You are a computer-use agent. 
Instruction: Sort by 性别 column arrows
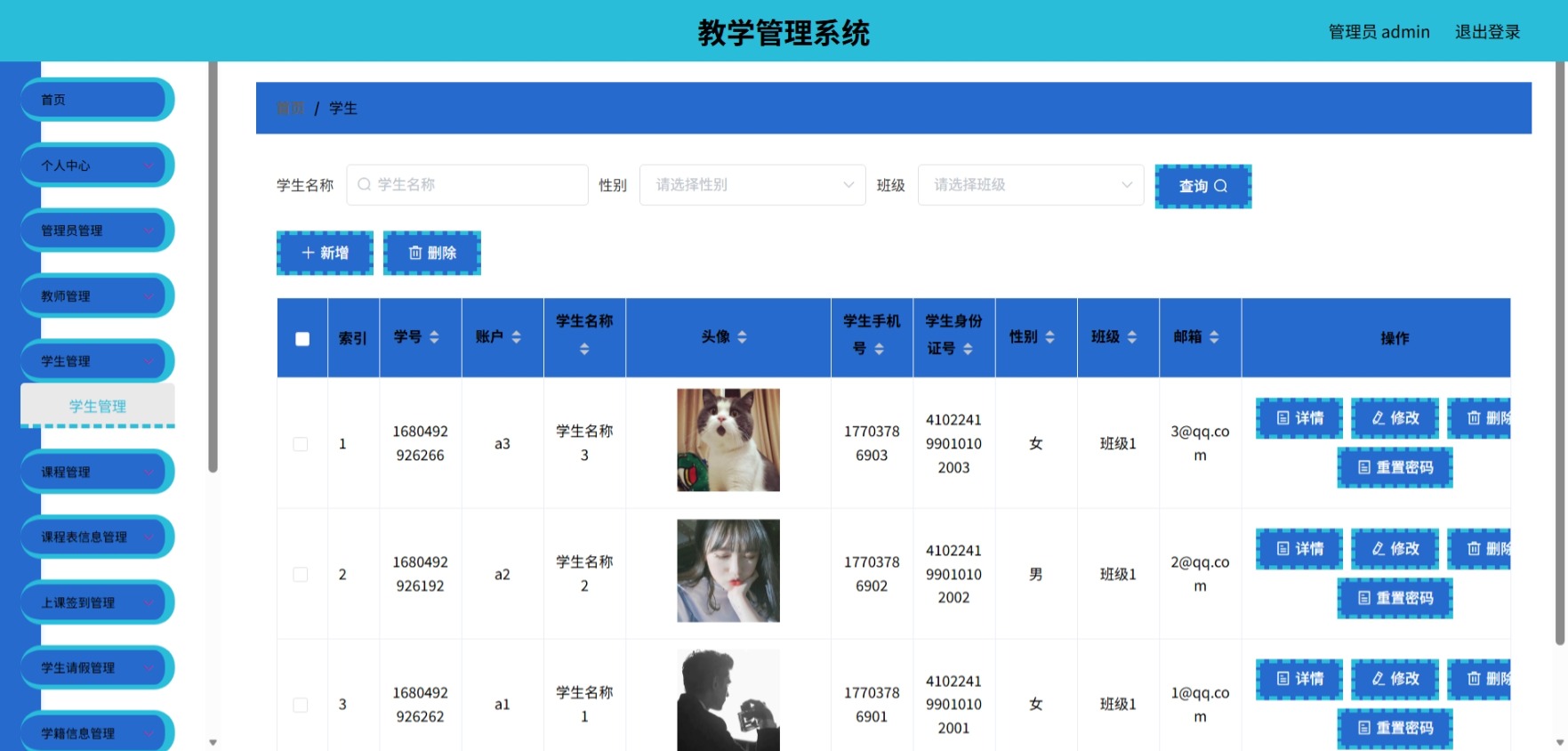coord(1049,337)
